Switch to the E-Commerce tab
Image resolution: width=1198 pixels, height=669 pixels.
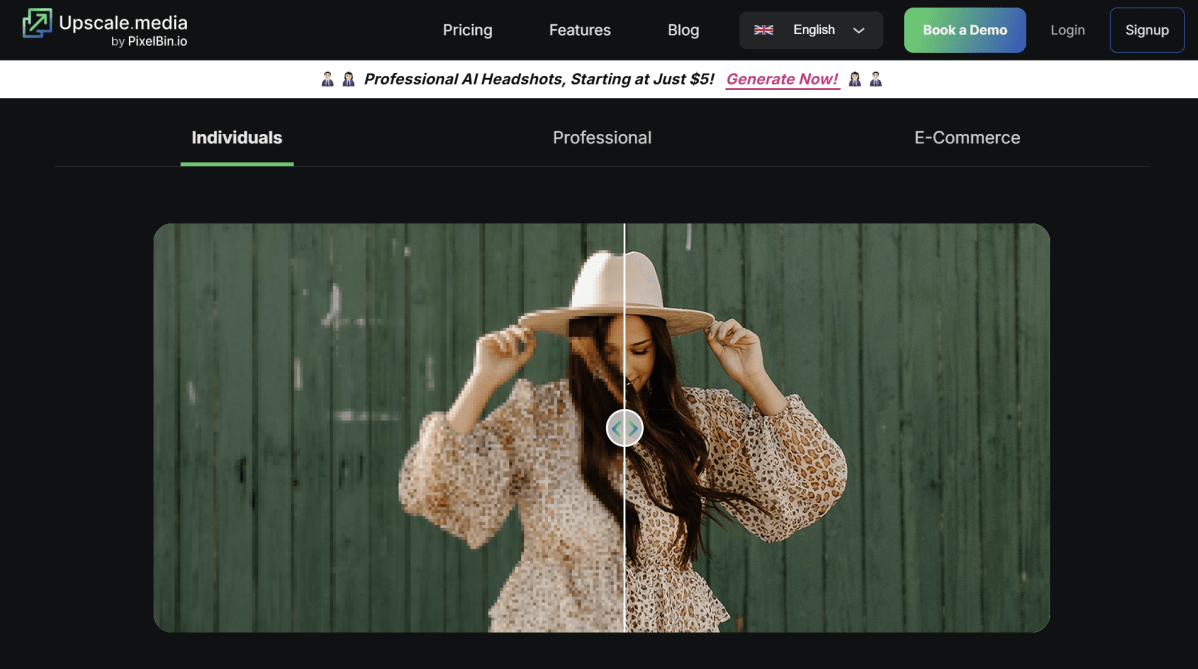tap(967, 138)
